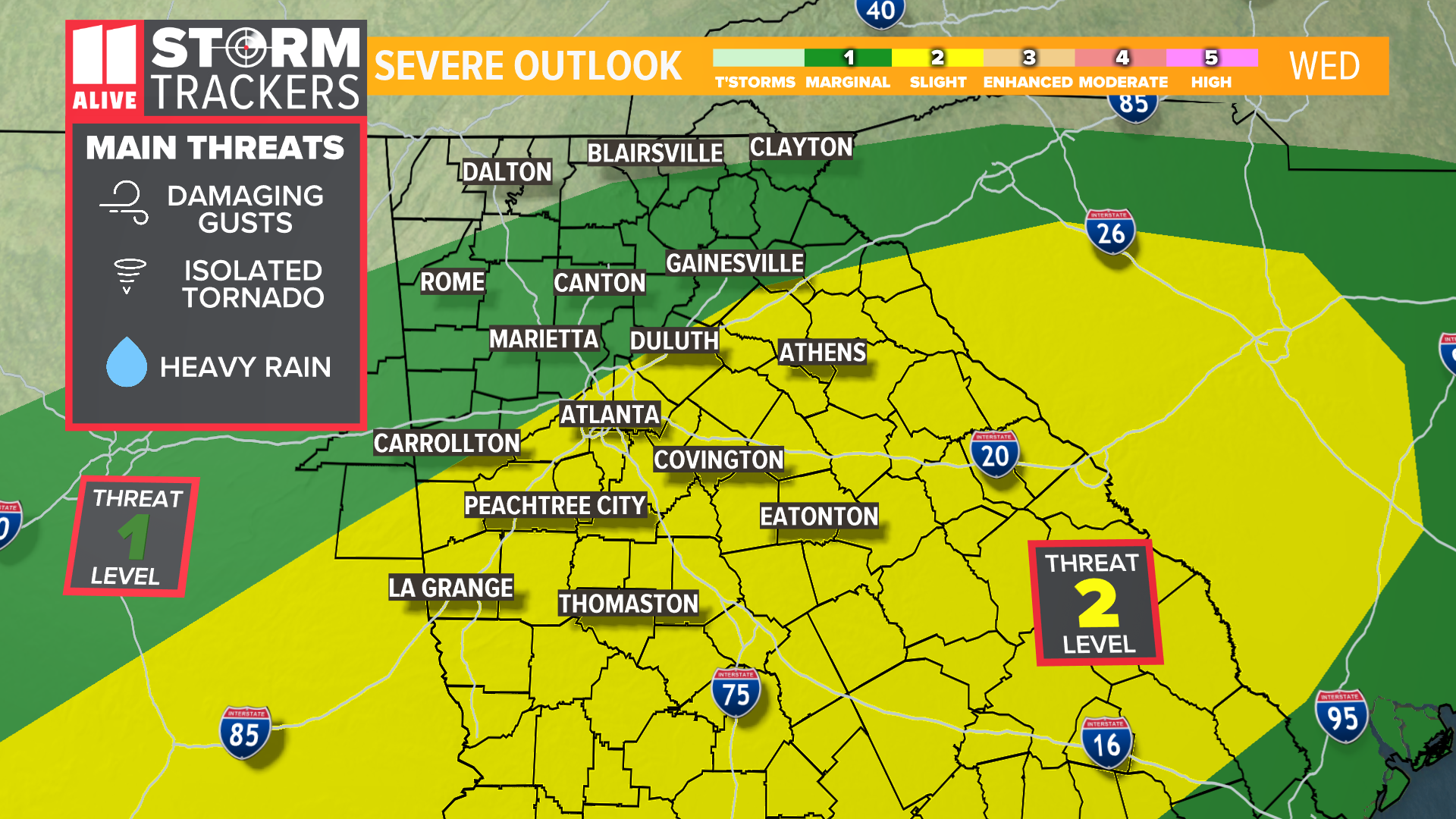Click the Interstate 20 shield
This screenshot has width=1456, height=819.
[x=994, y=453]
